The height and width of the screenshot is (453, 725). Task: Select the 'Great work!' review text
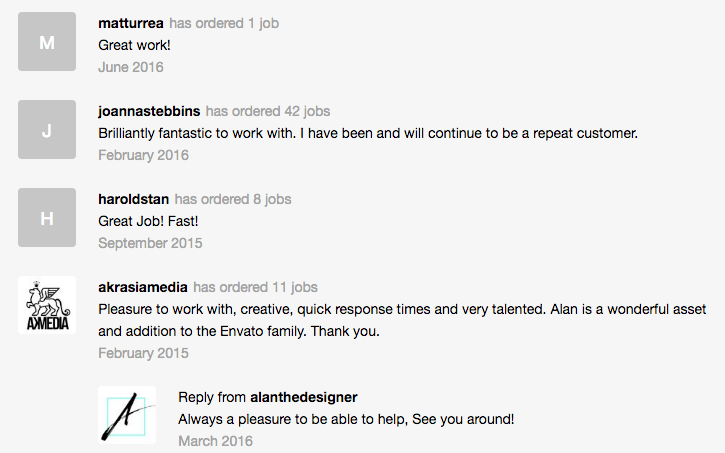pyautogui.click(x=134, y=45)
